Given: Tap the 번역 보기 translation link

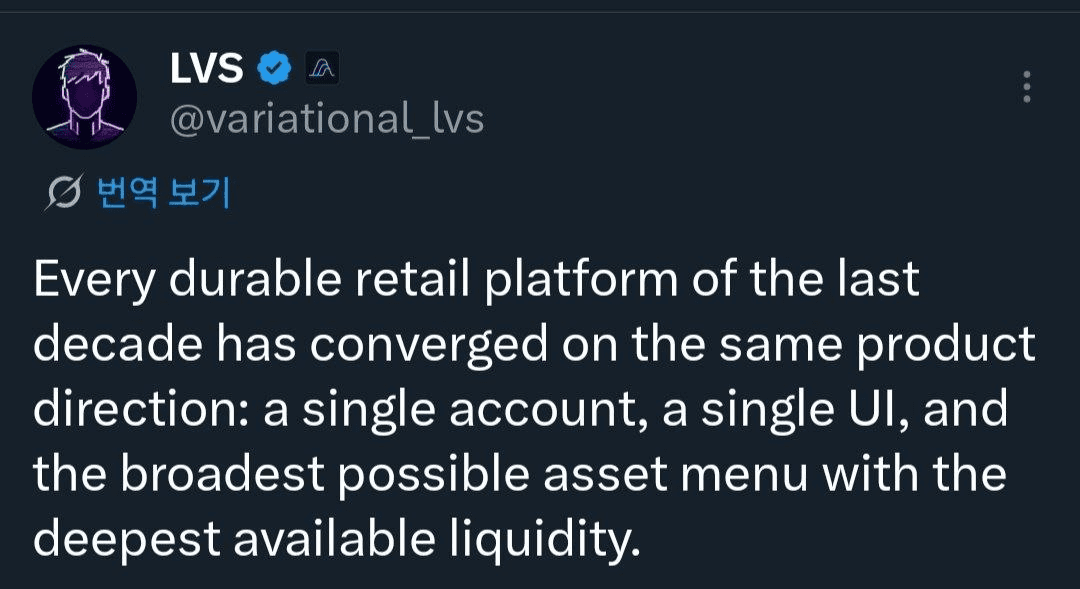Looking at the screenshot, I should (163, 193).
